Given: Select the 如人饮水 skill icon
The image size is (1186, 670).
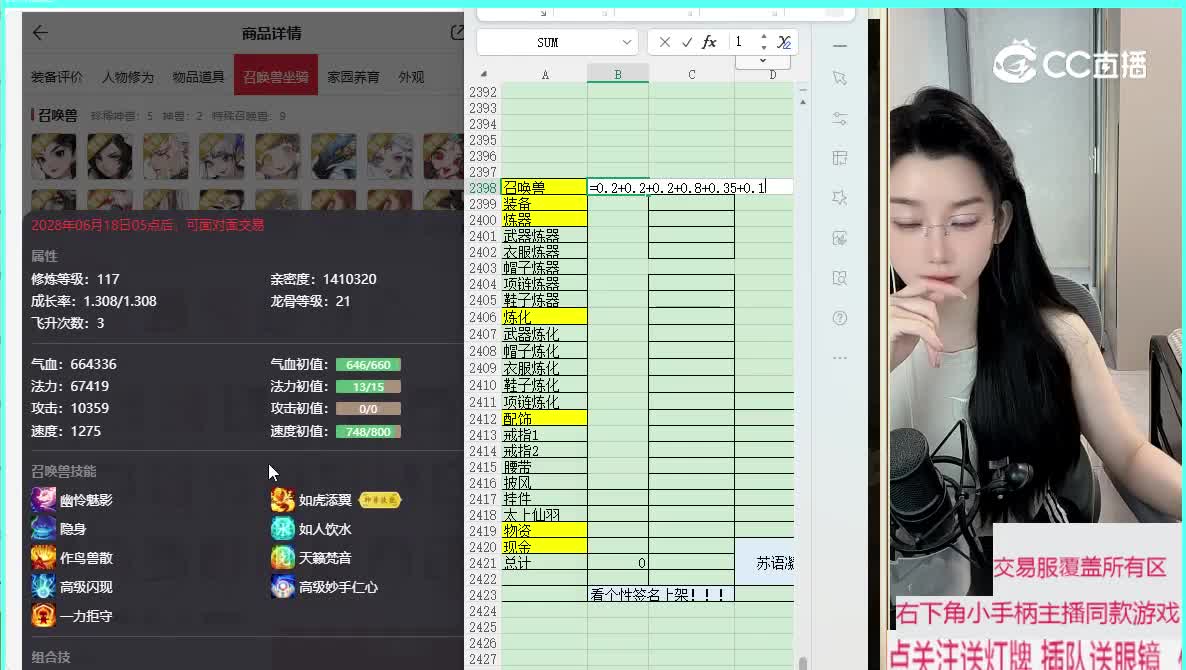Looking at the screenshot, I should (283, 529).
